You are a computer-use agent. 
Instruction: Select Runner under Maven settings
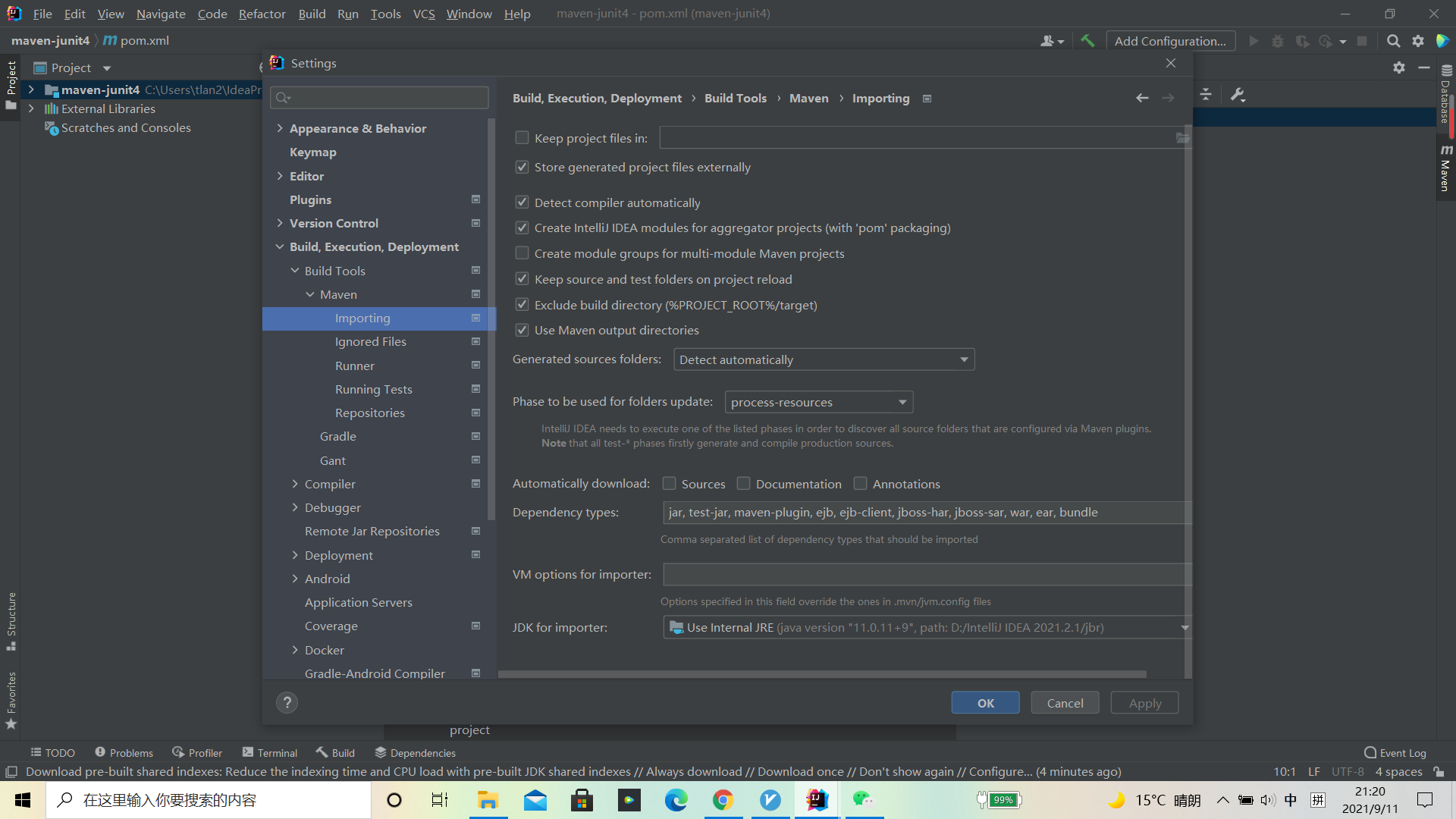354,366
